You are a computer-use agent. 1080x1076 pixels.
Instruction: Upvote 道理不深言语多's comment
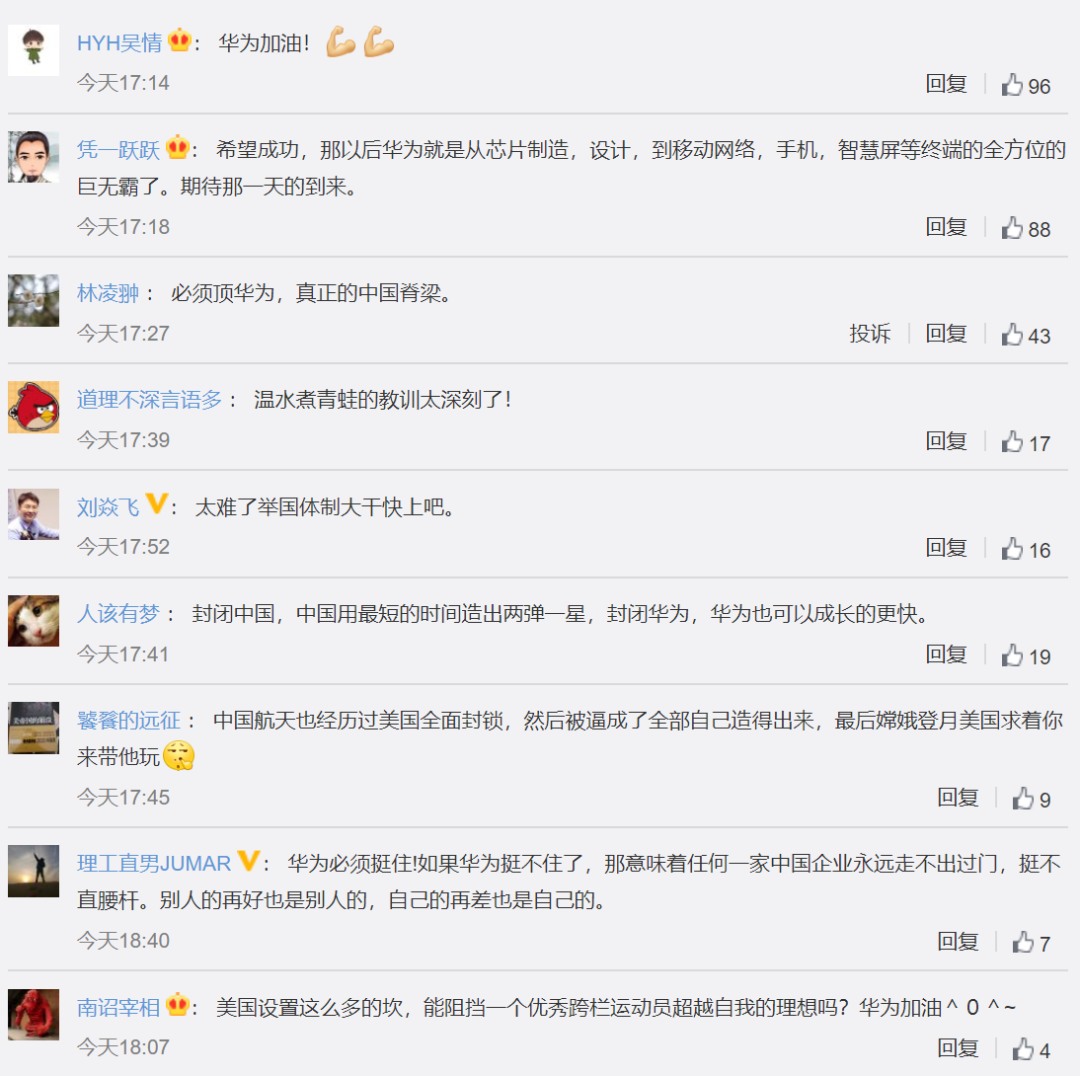coord(1026,442)
